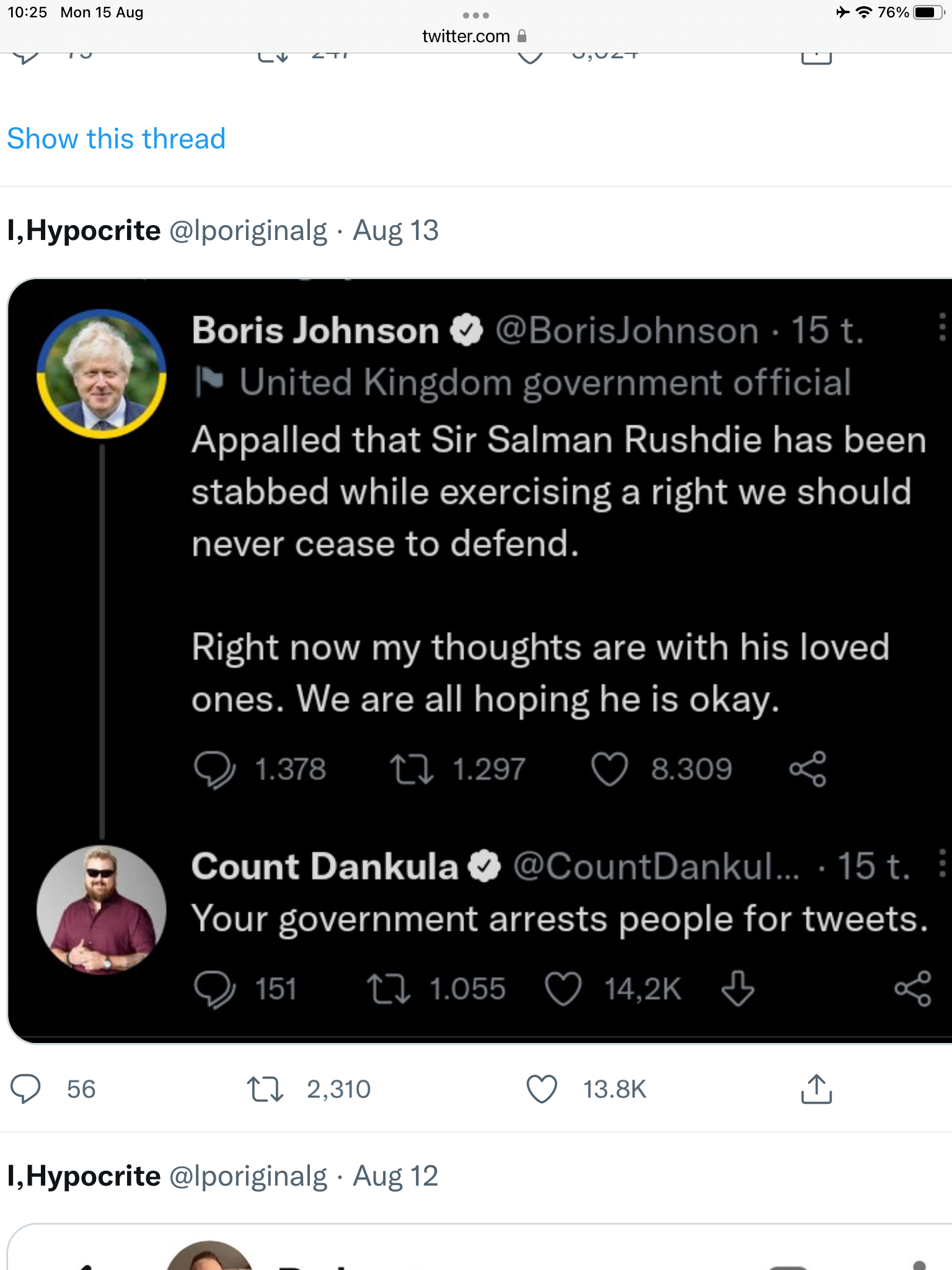
Task: Click the share icon on Count Dankula's reply
Action: 912,988
